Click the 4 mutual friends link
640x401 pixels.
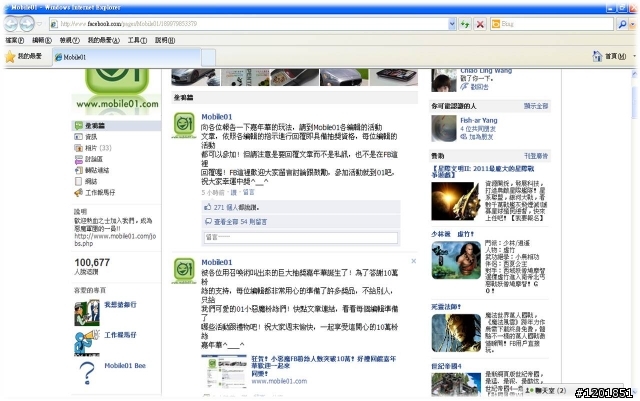point(478,129)
